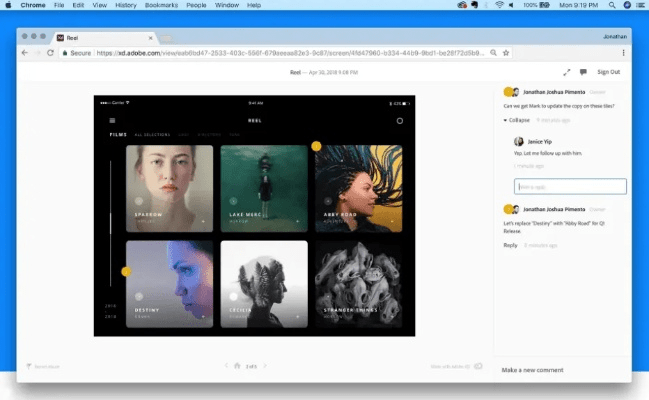The height and width of the screenshot is (400, 649).
Task: Click the Make a new comment field
Action: click(560, 370)
